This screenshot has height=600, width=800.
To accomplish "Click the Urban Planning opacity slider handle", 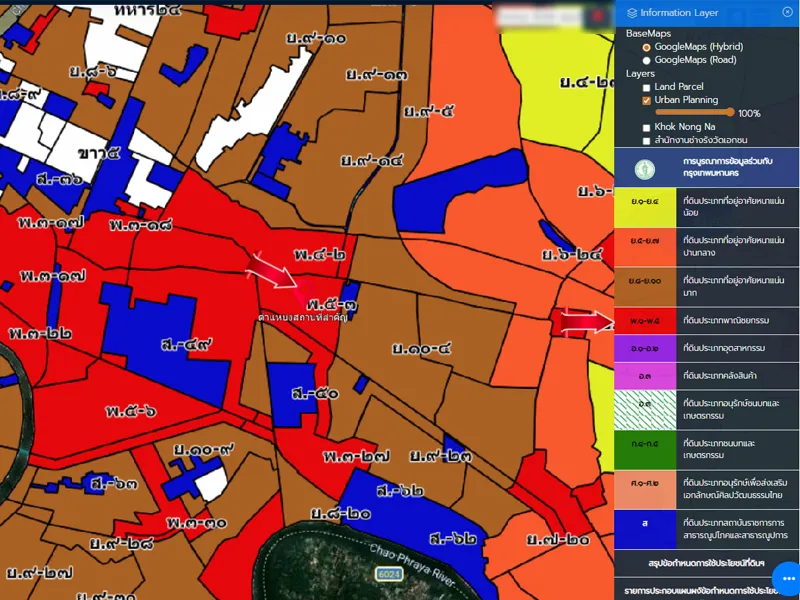I will point(731,113).
